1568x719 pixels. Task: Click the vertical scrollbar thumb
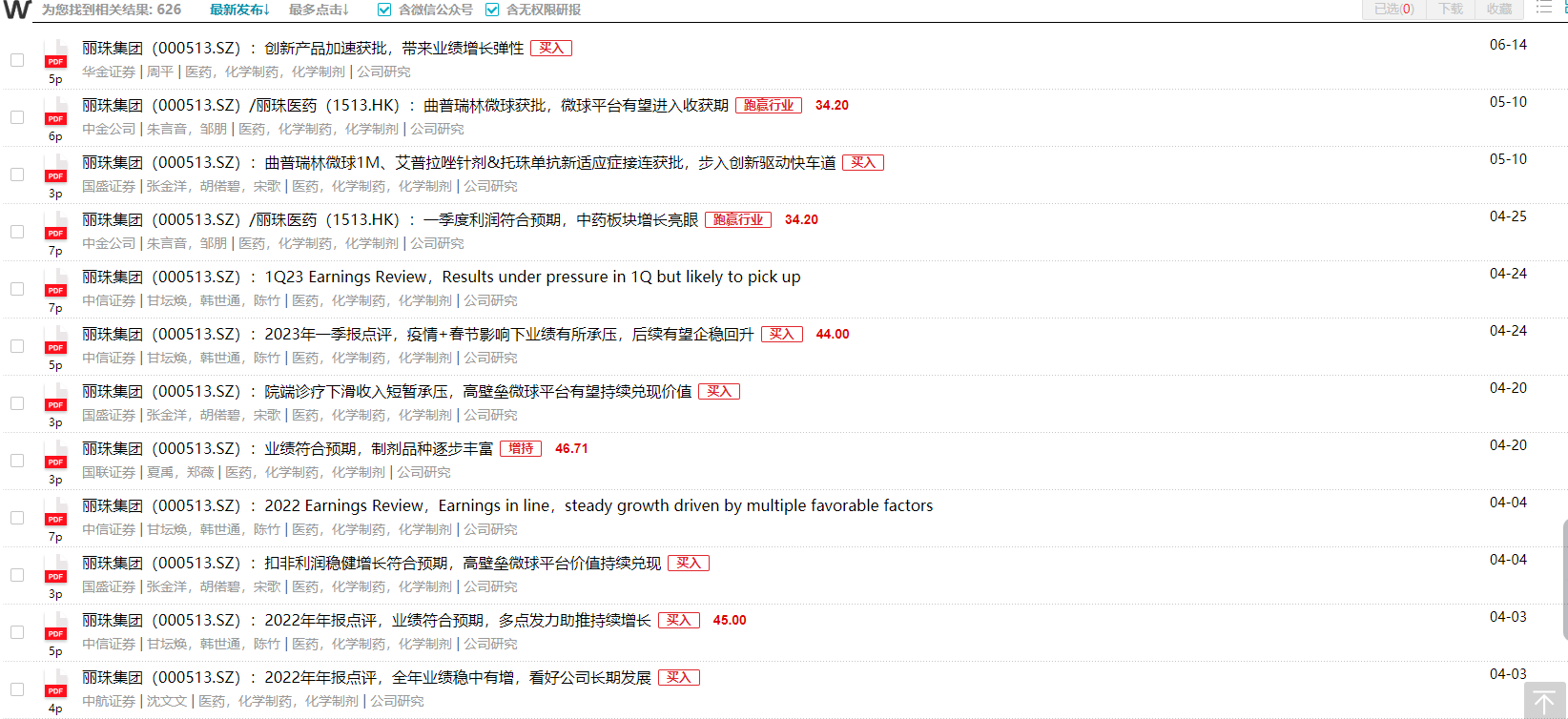click(x=1564, y=580)
